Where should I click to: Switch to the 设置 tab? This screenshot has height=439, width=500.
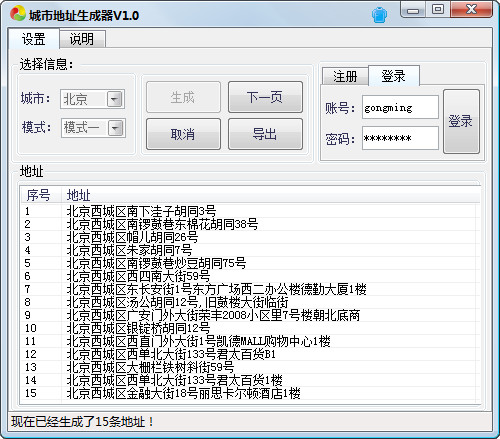pos(33,39)
